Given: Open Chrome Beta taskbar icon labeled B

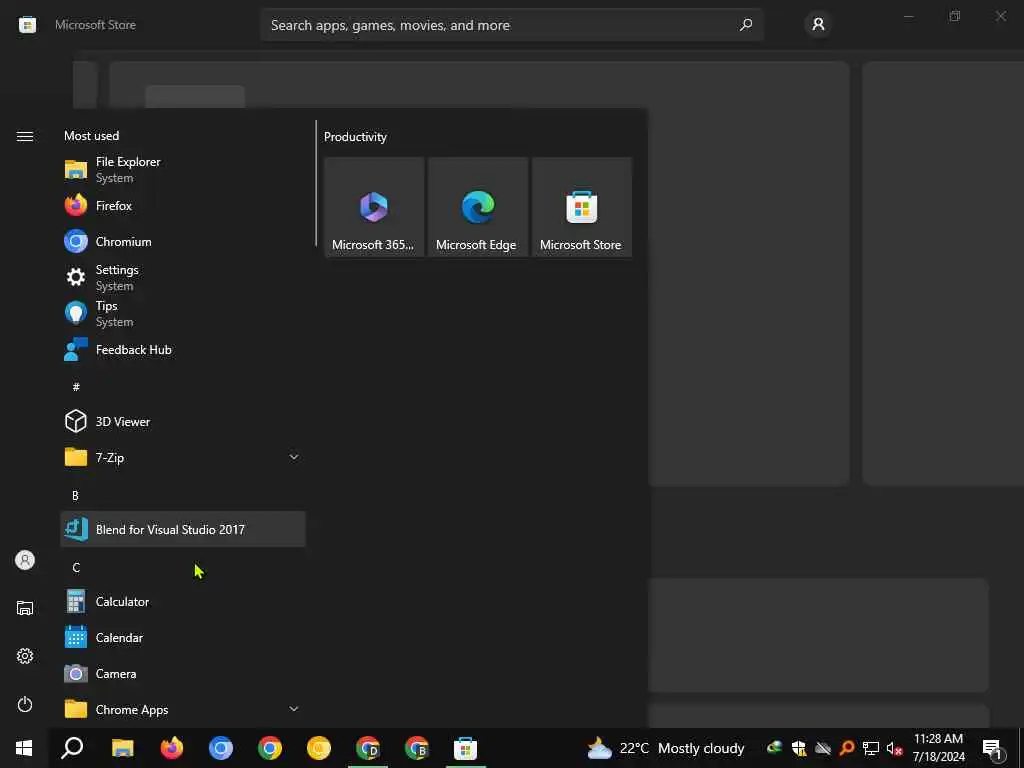Looking at the screenshot, I should tap(417, 748).
